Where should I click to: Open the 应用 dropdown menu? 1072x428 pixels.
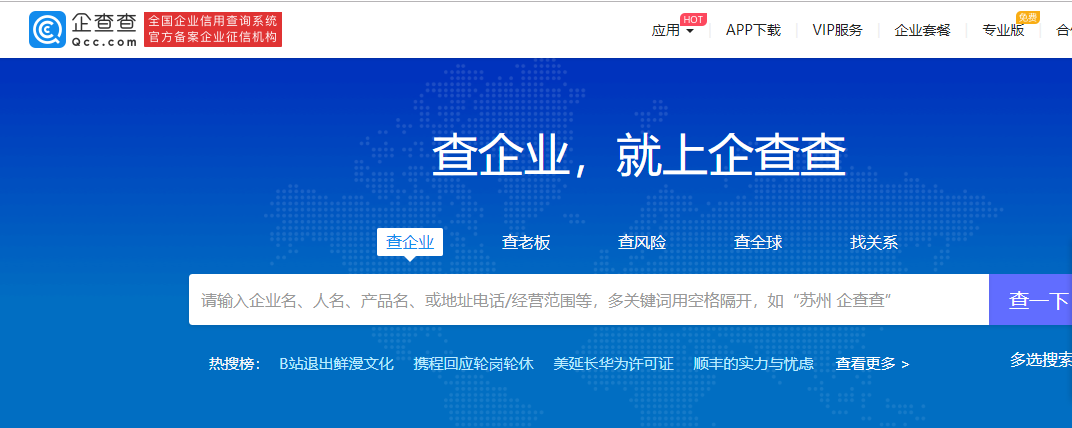[x=673, y=30]
